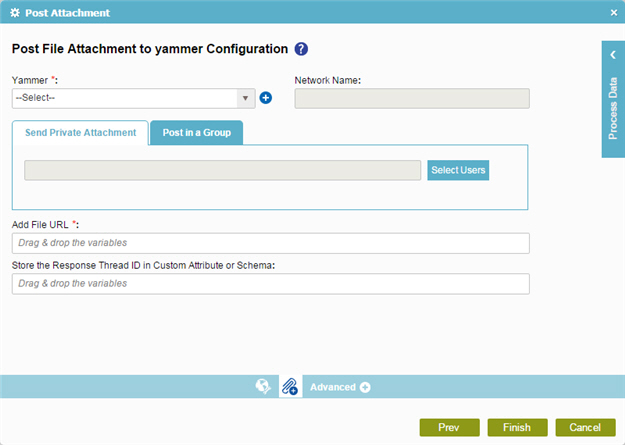
Task: Open the Yammer select dropdown
Action: [x=134, y=98]
